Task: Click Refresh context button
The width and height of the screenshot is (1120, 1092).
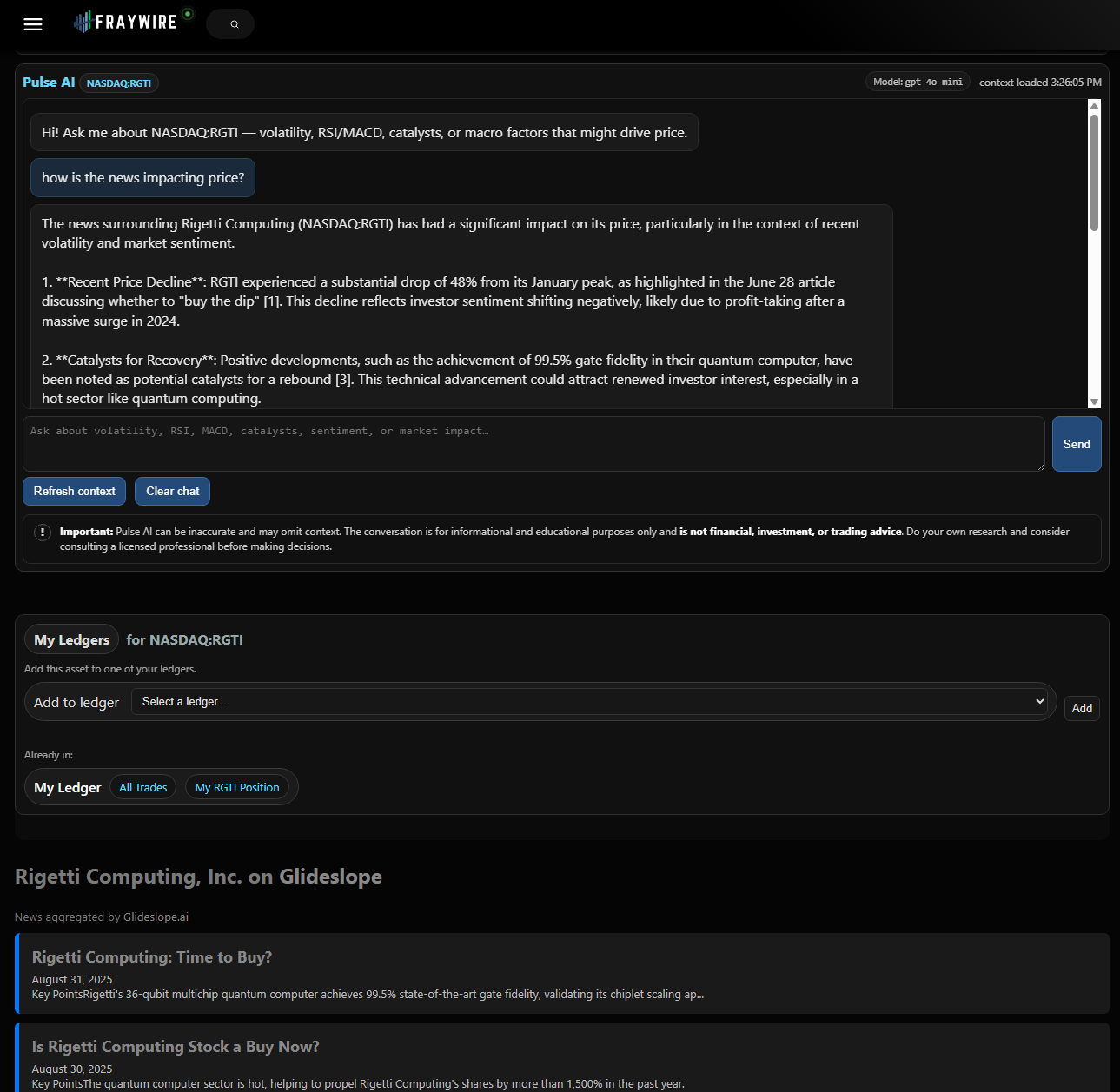Action: pyautogui.click(x=75, y=492)
